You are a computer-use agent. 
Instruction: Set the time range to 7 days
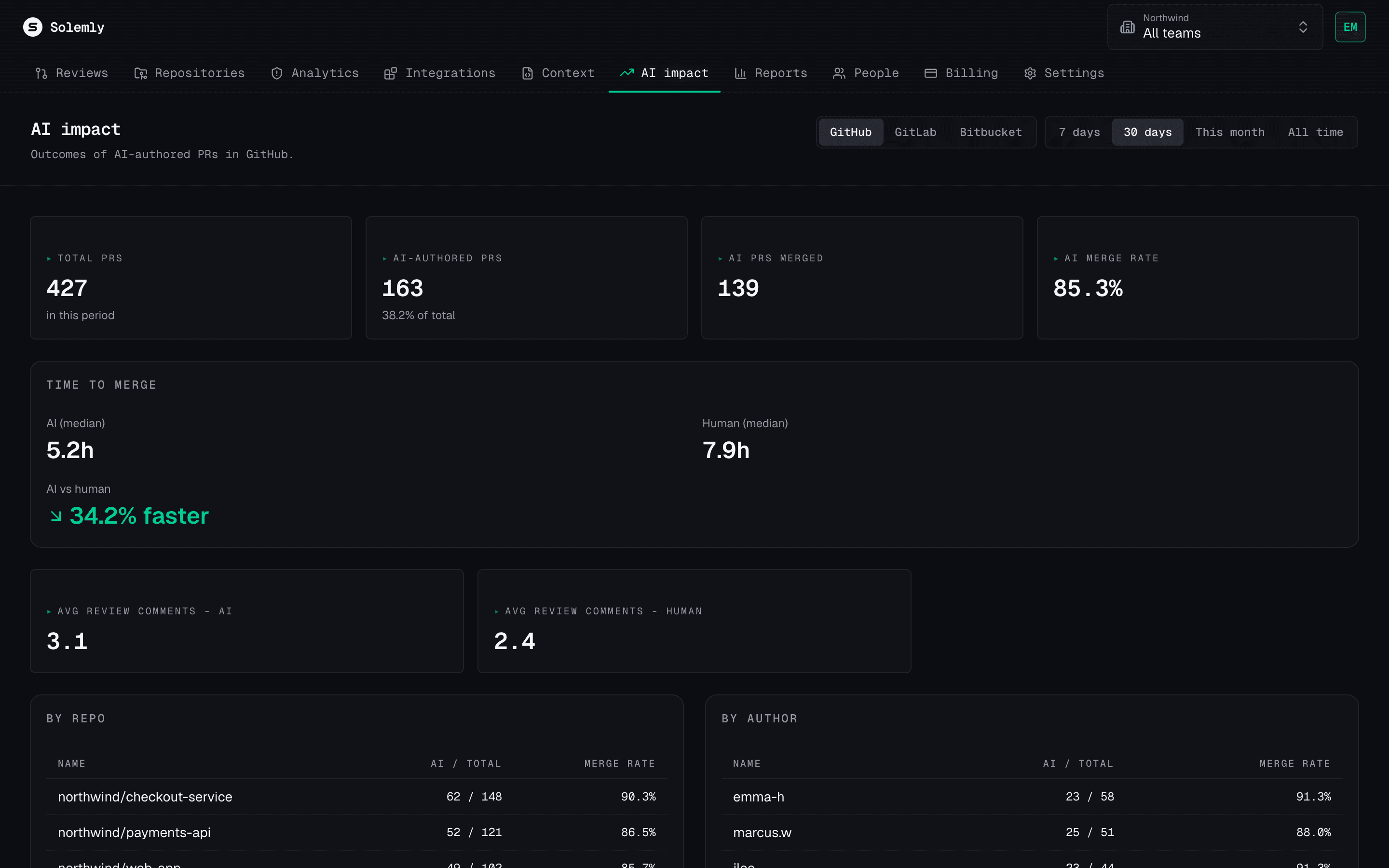1079,132
